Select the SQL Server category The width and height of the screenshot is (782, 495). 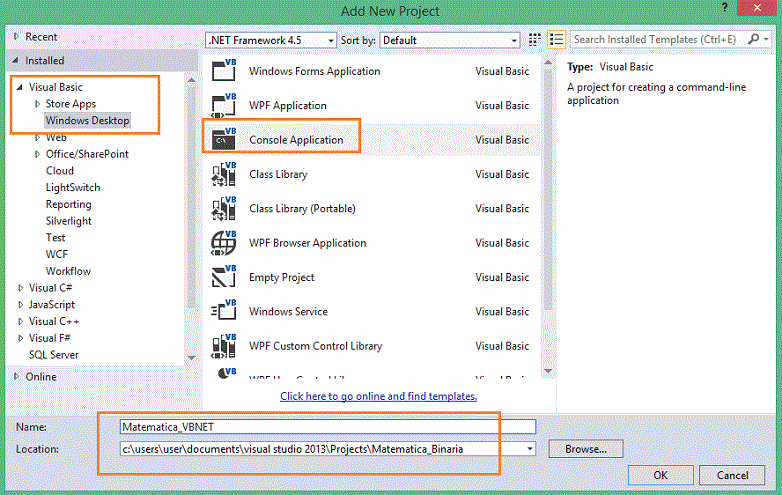53,355
